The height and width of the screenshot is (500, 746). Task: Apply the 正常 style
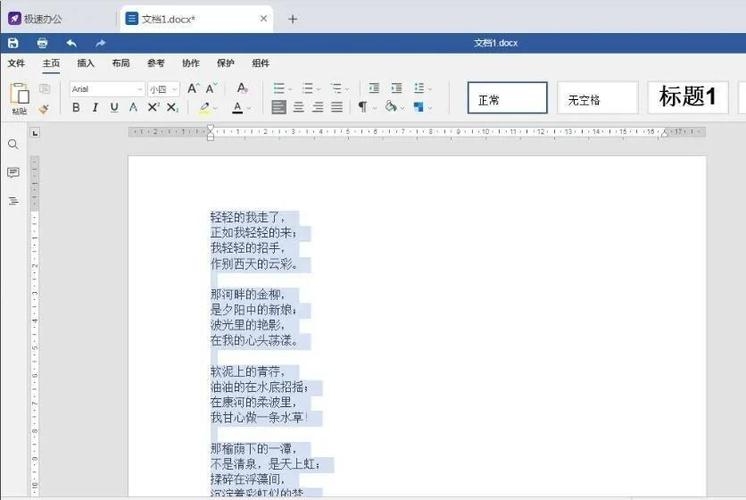click(507, 98)
